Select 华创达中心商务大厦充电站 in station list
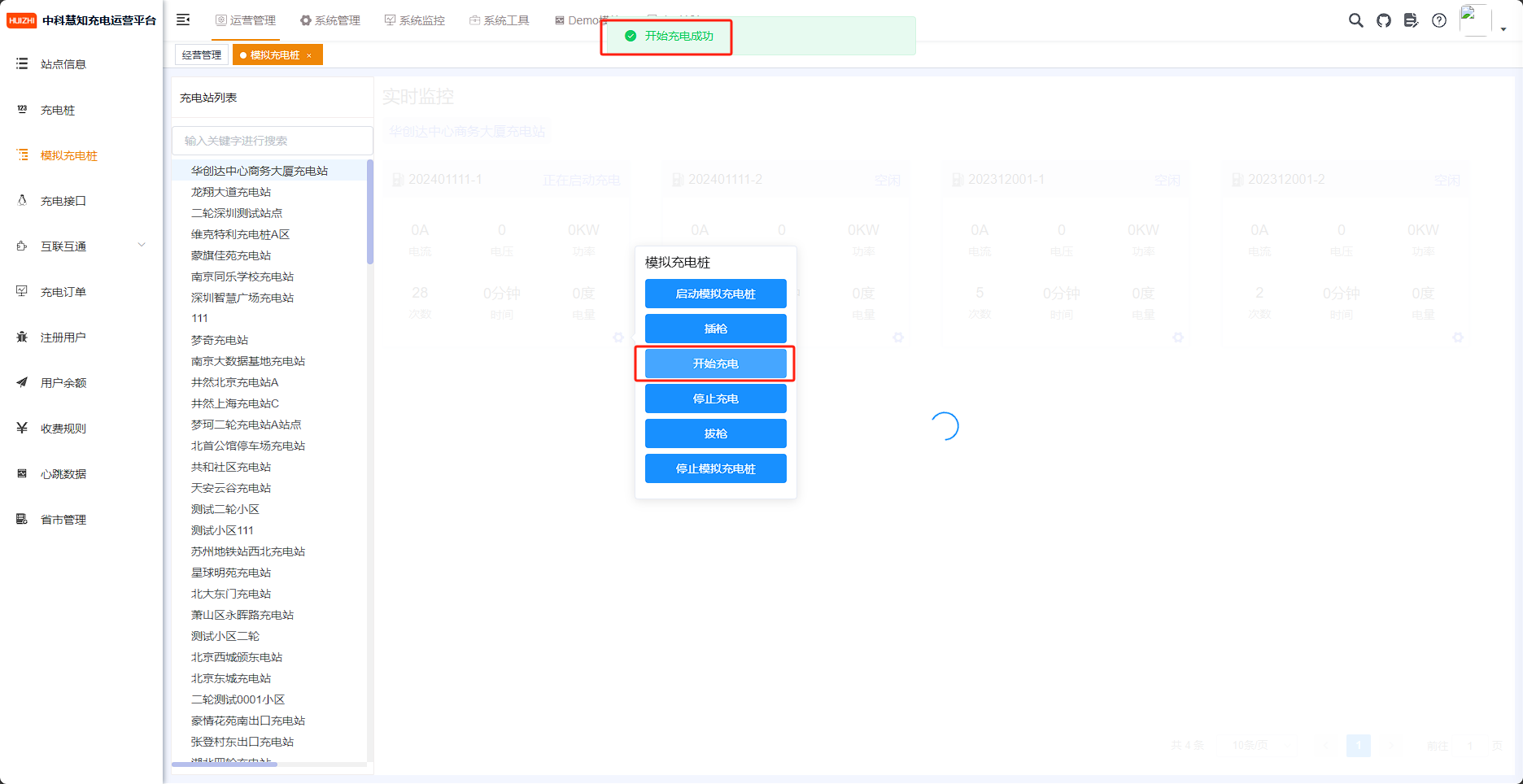1523x784 pixels. point(260,171)
